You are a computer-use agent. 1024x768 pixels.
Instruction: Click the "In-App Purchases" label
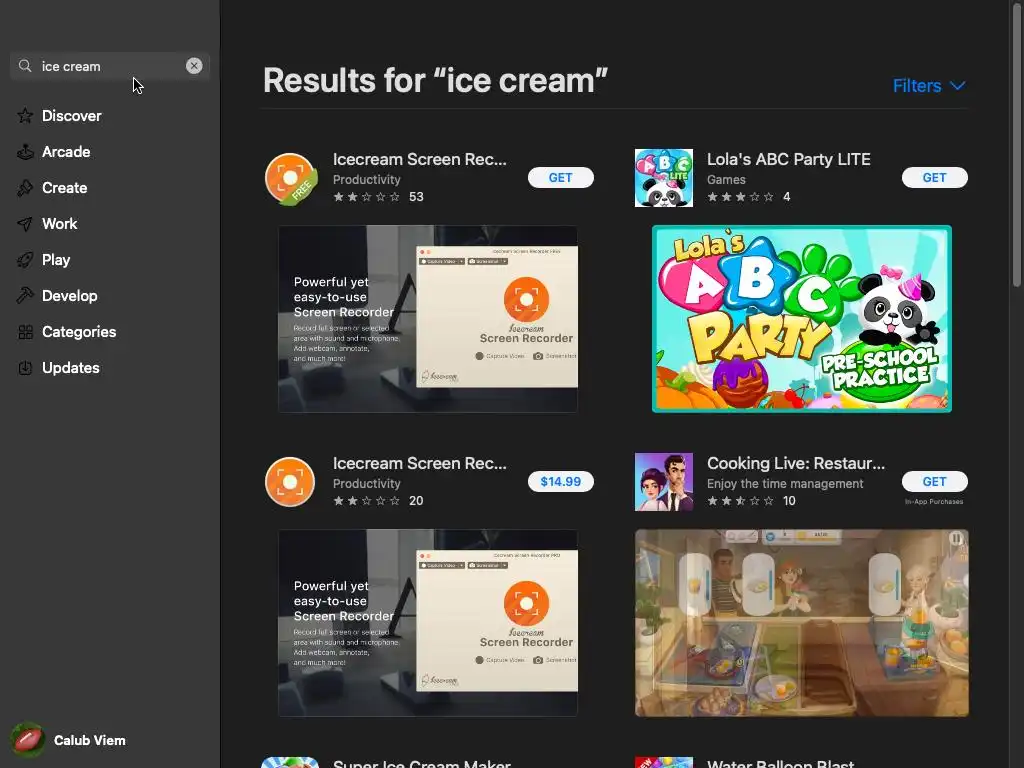(934, 502)
